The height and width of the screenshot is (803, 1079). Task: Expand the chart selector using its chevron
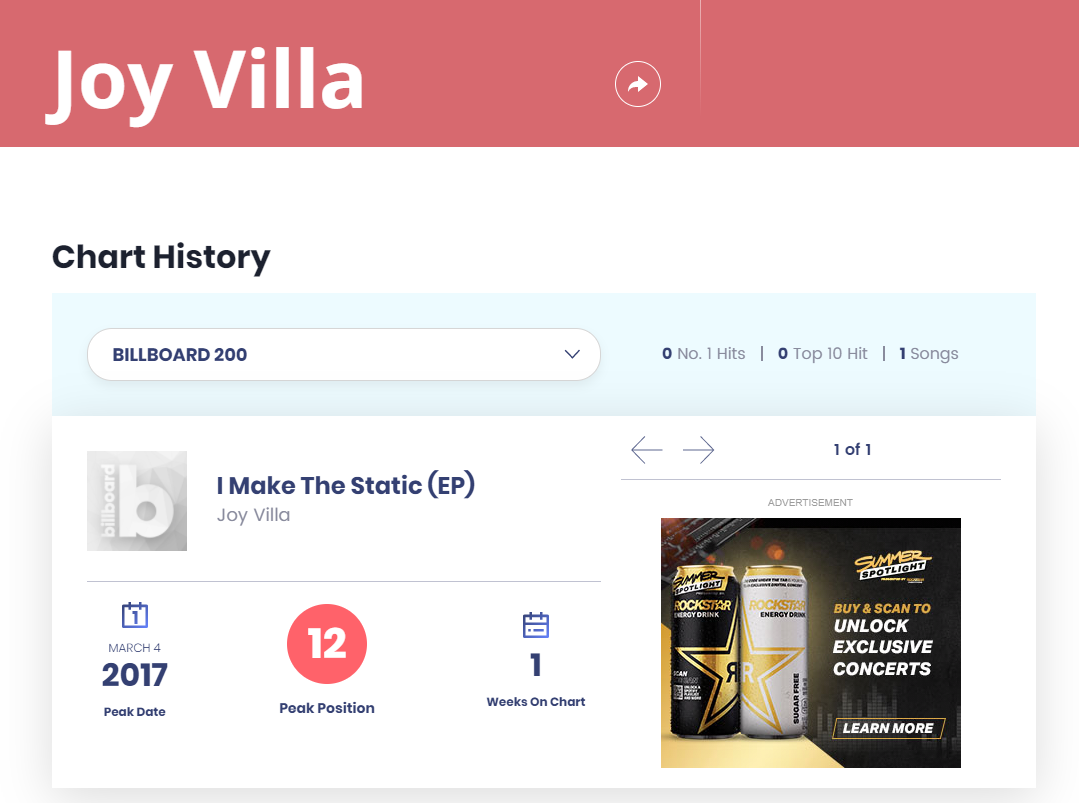click(x=572, y=354)
